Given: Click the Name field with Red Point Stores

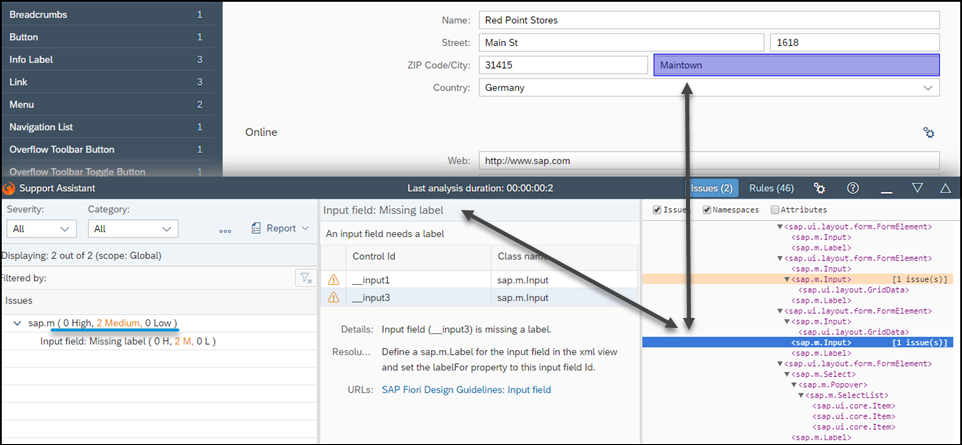Looking at the screenshot, I should click(x=709, y=20).
